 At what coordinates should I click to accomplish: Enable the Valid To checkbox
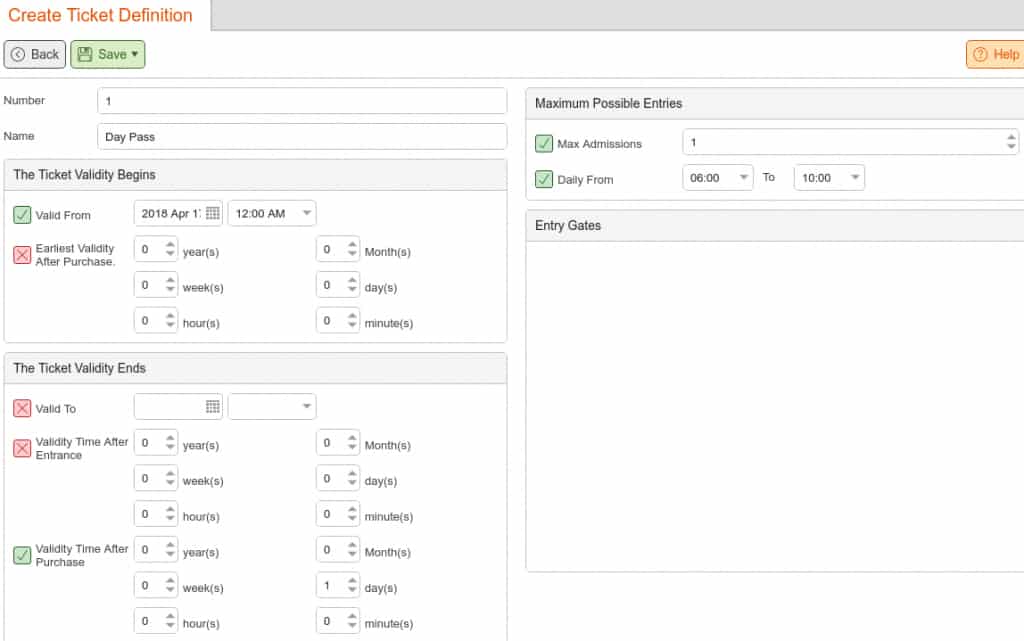pos(22,408)
